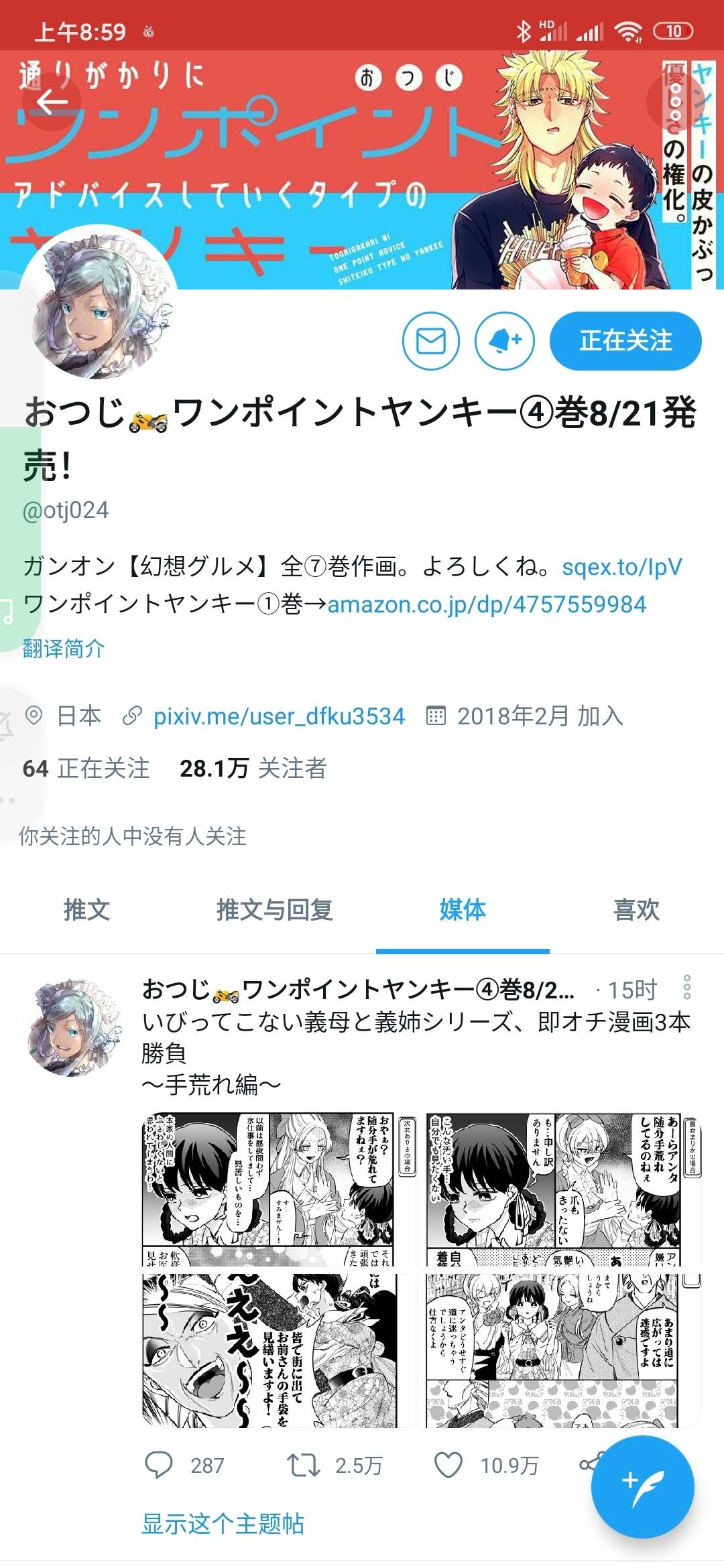Open the pixiv.me/user_dfku3534 link
This screenshot has height=1568, width=724.
pos(279,716)
